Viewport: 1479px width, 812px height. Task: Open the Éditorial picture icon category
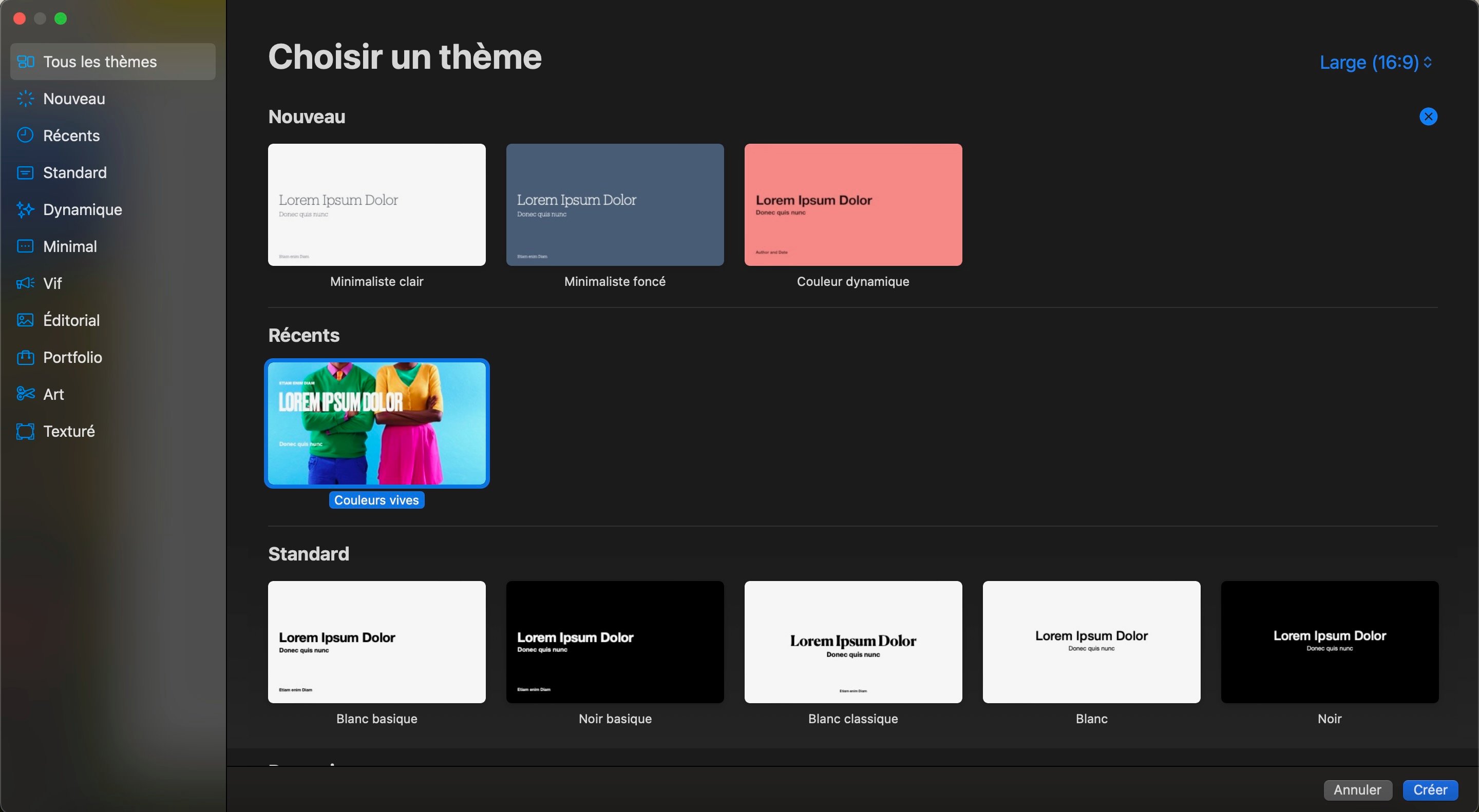click(25, 320)
